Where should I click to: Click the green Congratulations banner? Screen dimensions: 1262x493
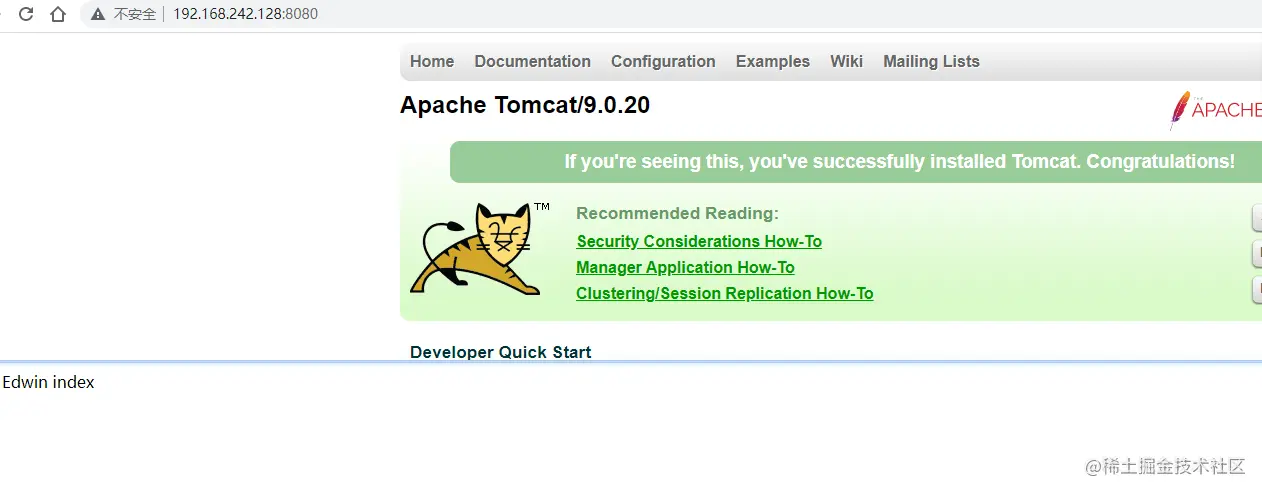click(x=856, y=162)
